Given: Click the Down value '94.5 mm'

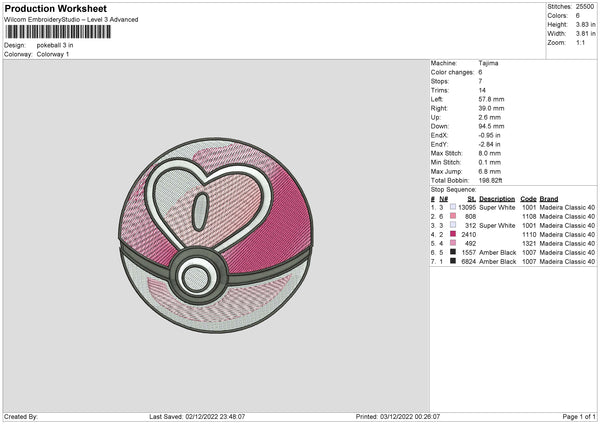Looking at the screenshot, I should [491, 126].
